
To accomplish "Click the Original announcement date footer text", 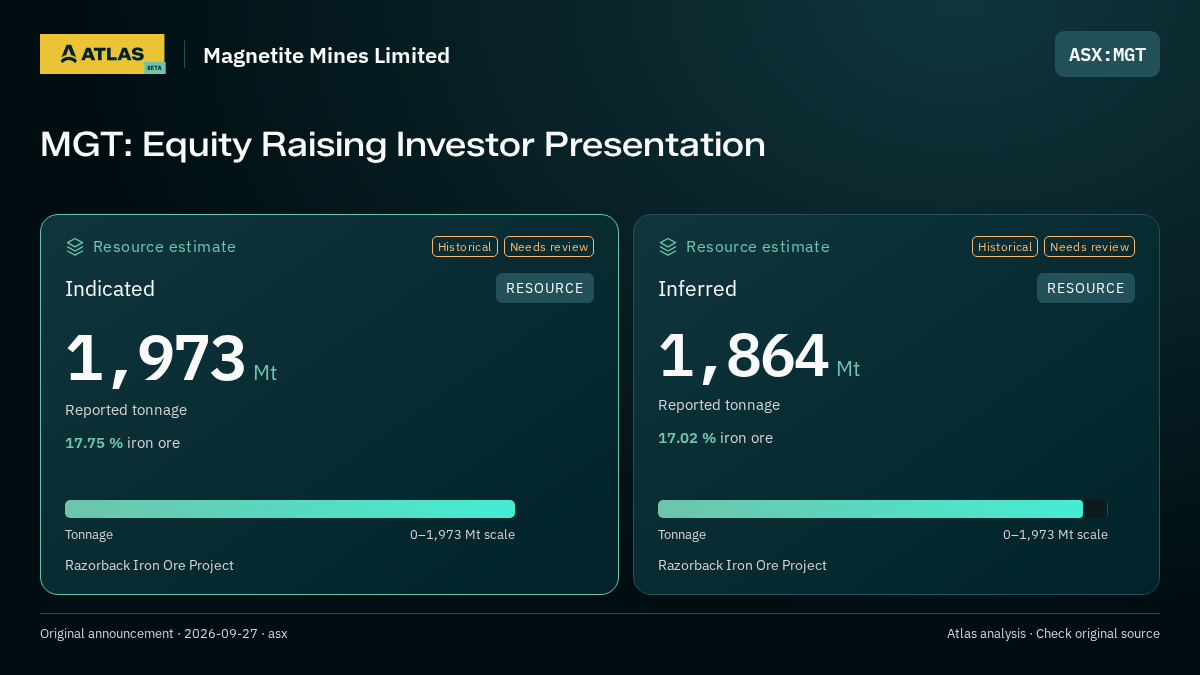I will pos(164,633).
